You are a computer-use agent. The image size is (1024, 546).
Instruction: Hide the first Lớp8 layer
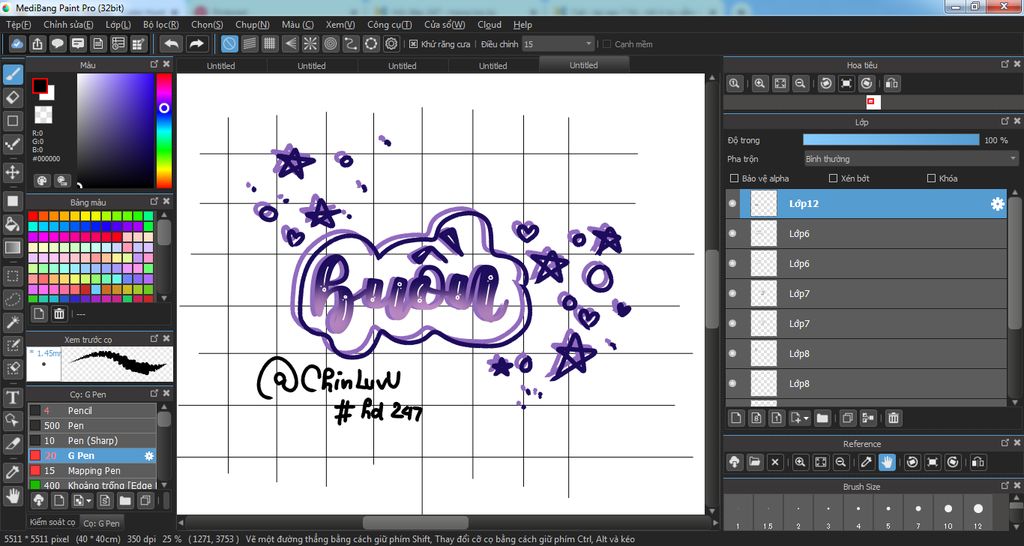[733, 354]
